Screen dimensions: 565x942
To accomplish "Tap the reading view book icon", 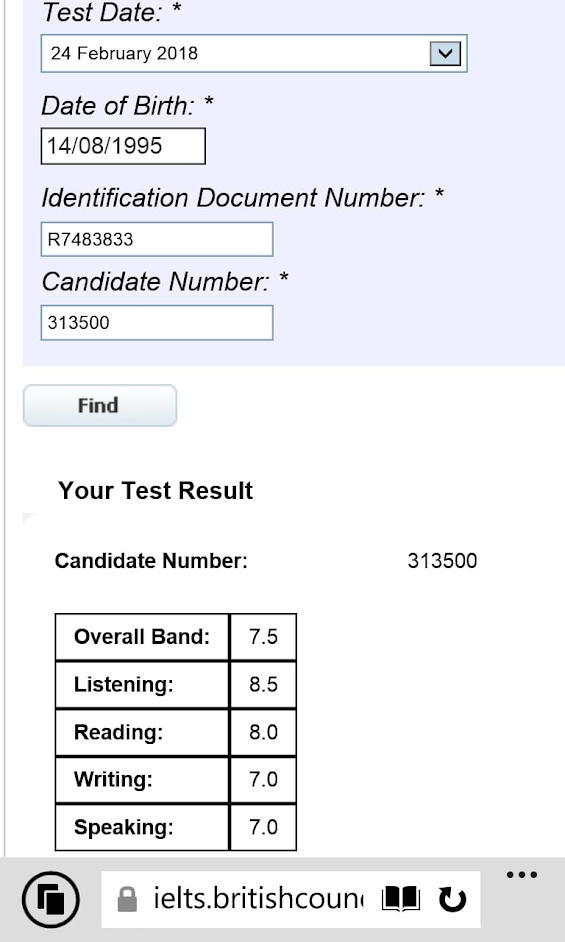I will tap(401, 899).
